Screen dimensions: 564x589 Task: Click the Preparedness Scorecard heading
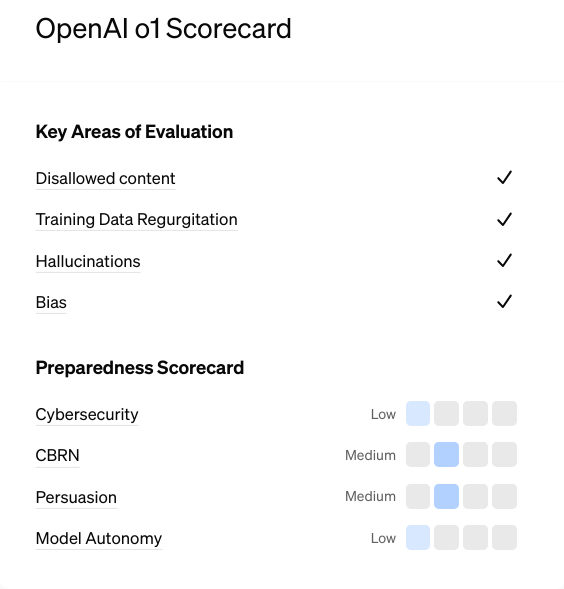(x=140, y=368)
